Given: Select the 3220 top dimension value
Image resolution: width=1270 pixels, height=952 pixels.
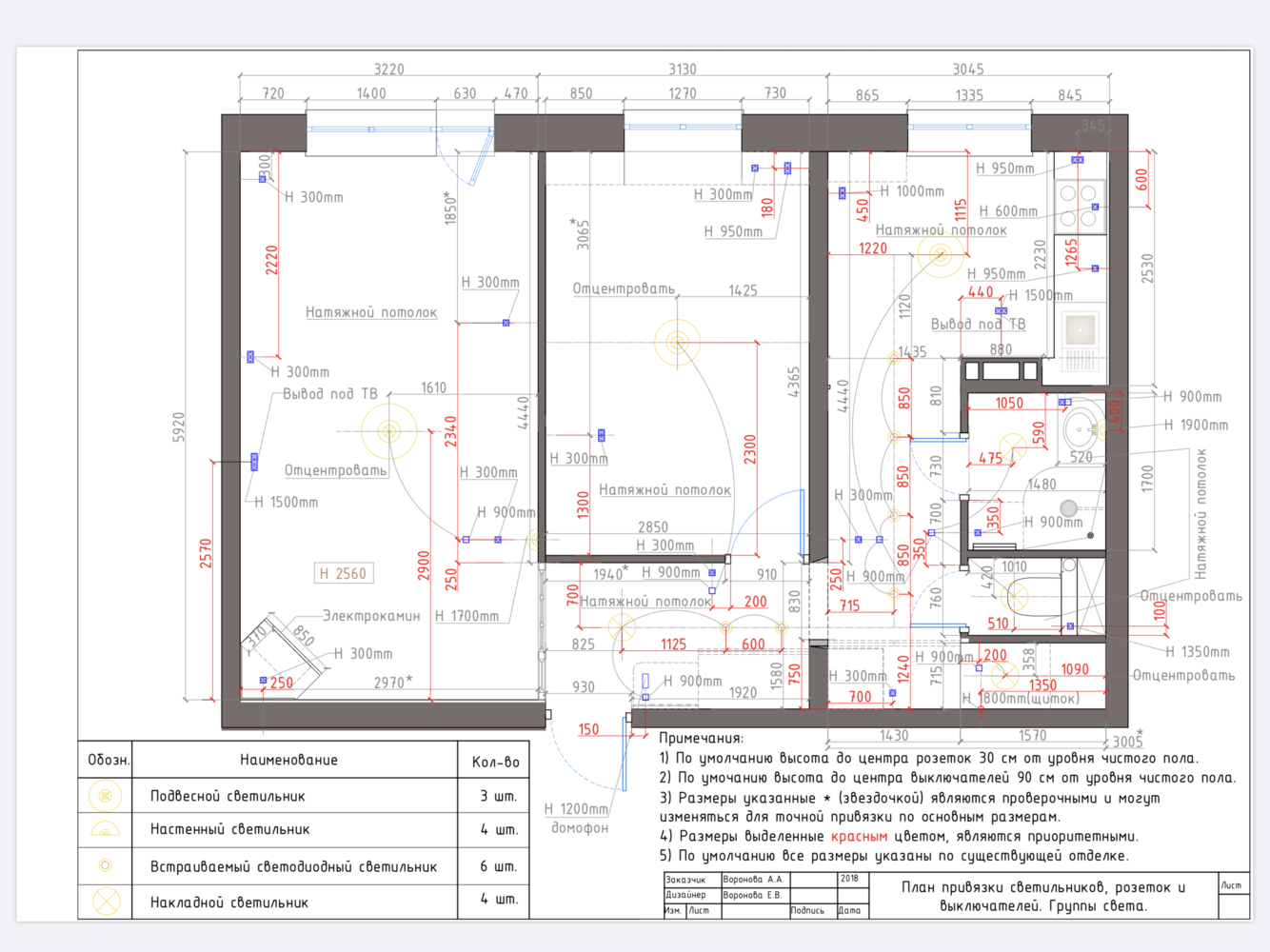Looking at the screenshot, I should pyautogui.click(x=388, y=69).
